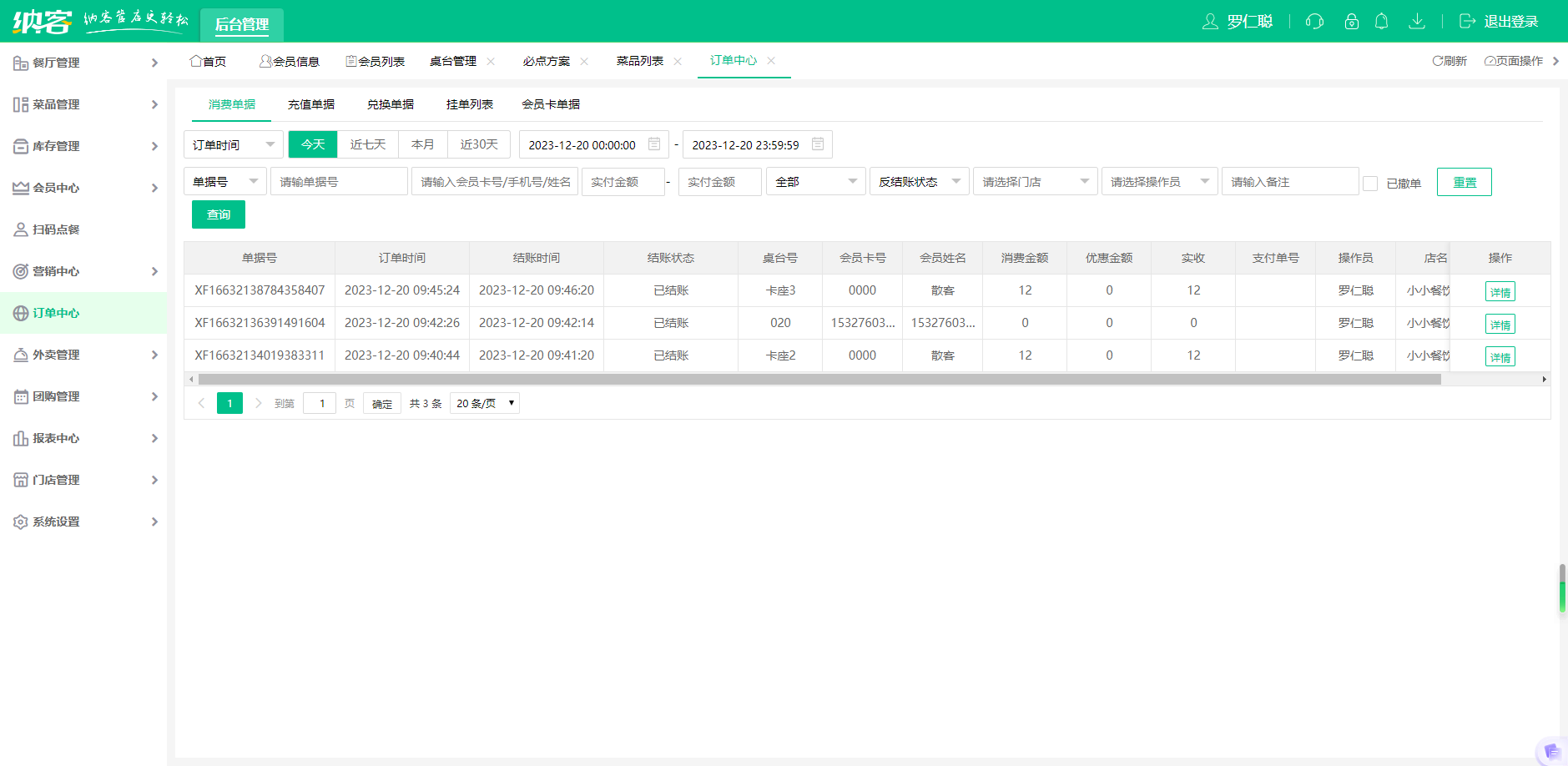Select the 扫码点餐 sidebar item
The width and height of the screenshot is (1568, 766).
[x=55, y=229]
